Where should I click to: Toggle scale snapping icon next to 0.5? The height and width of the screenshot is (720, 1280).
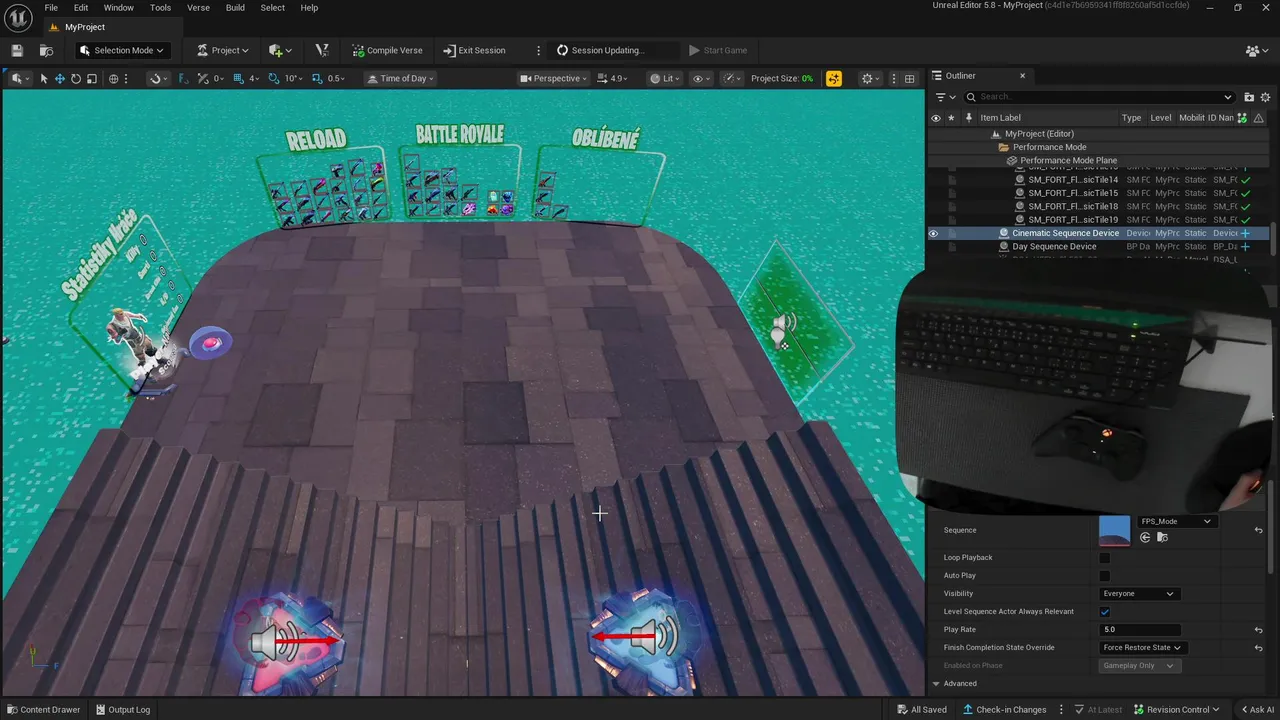tap(317, 78)
